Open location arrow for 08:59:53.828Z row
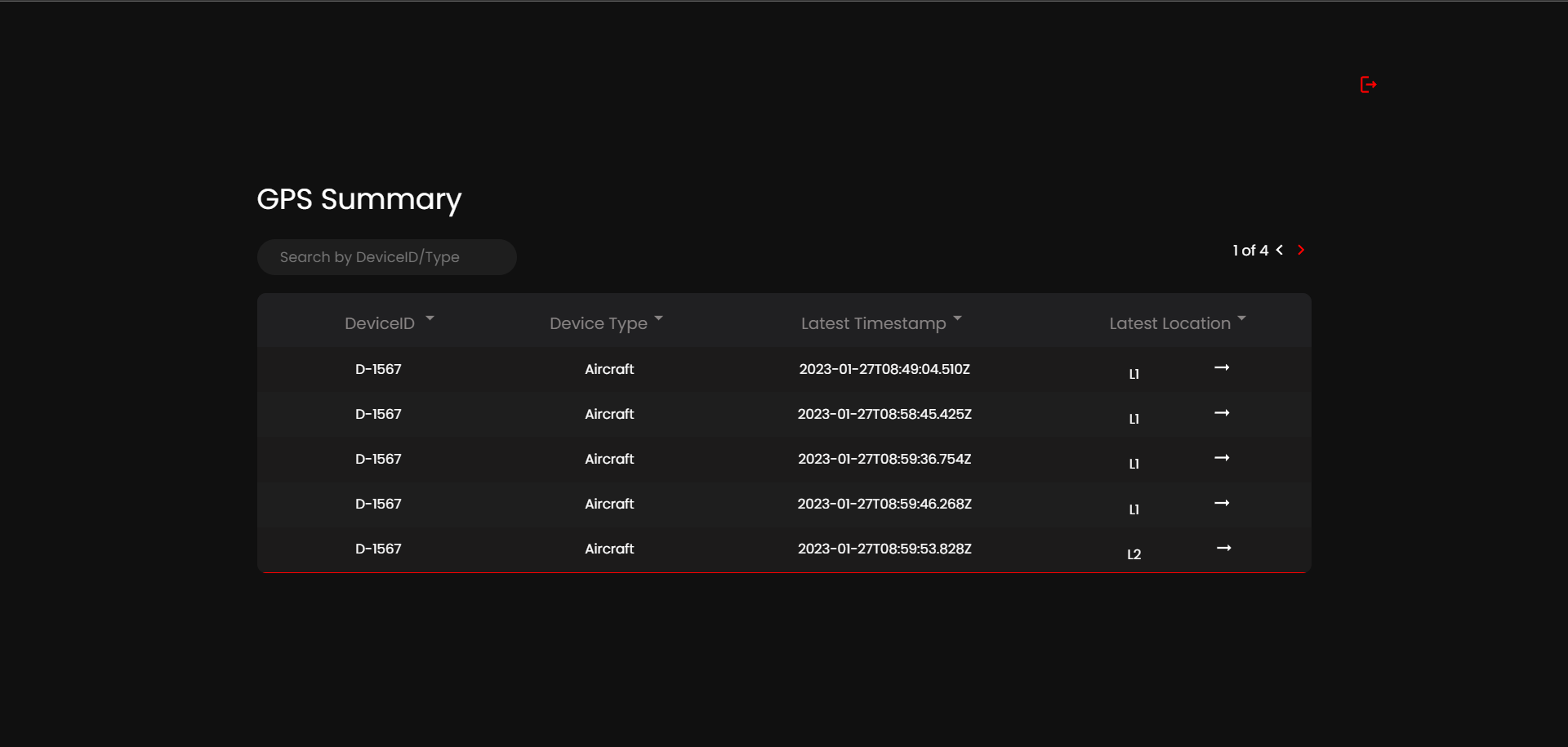The width and height of the screenshot is (1568, 747). click(1223, 548)
